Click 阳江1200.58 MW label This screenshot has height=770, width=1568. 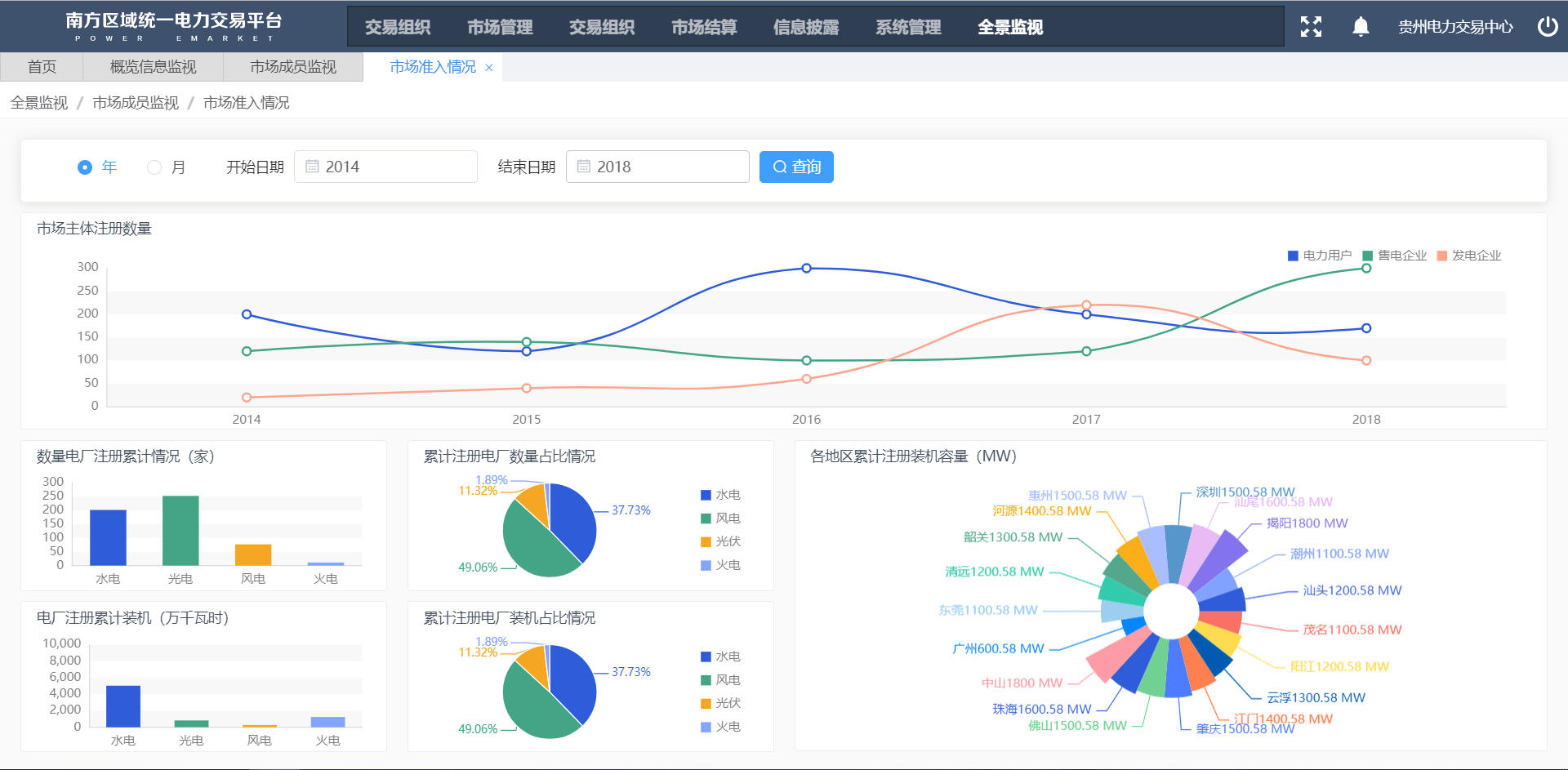(1339, 666)
